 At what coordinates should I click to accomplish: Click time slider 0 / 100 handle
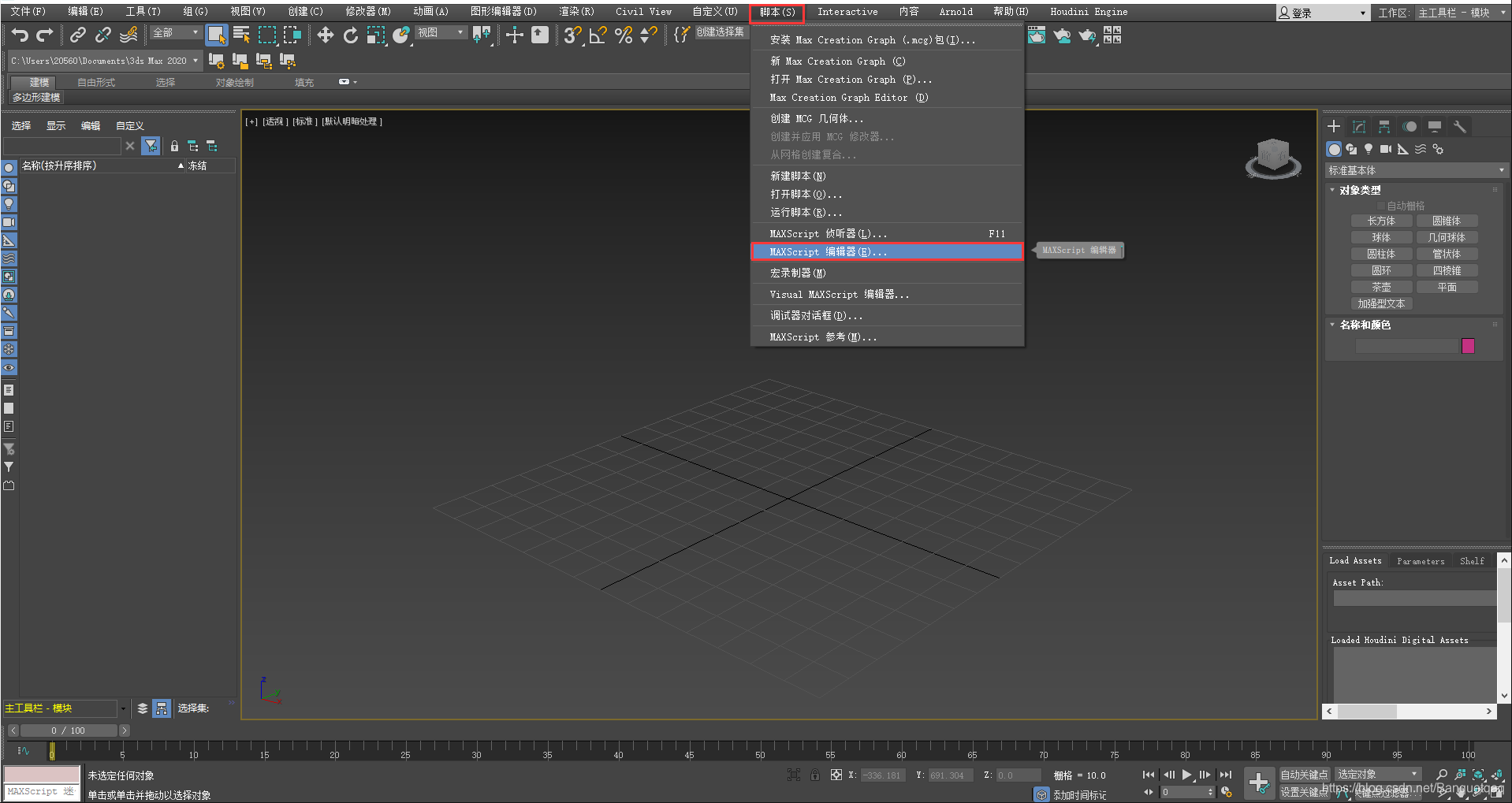coord(69,731)
